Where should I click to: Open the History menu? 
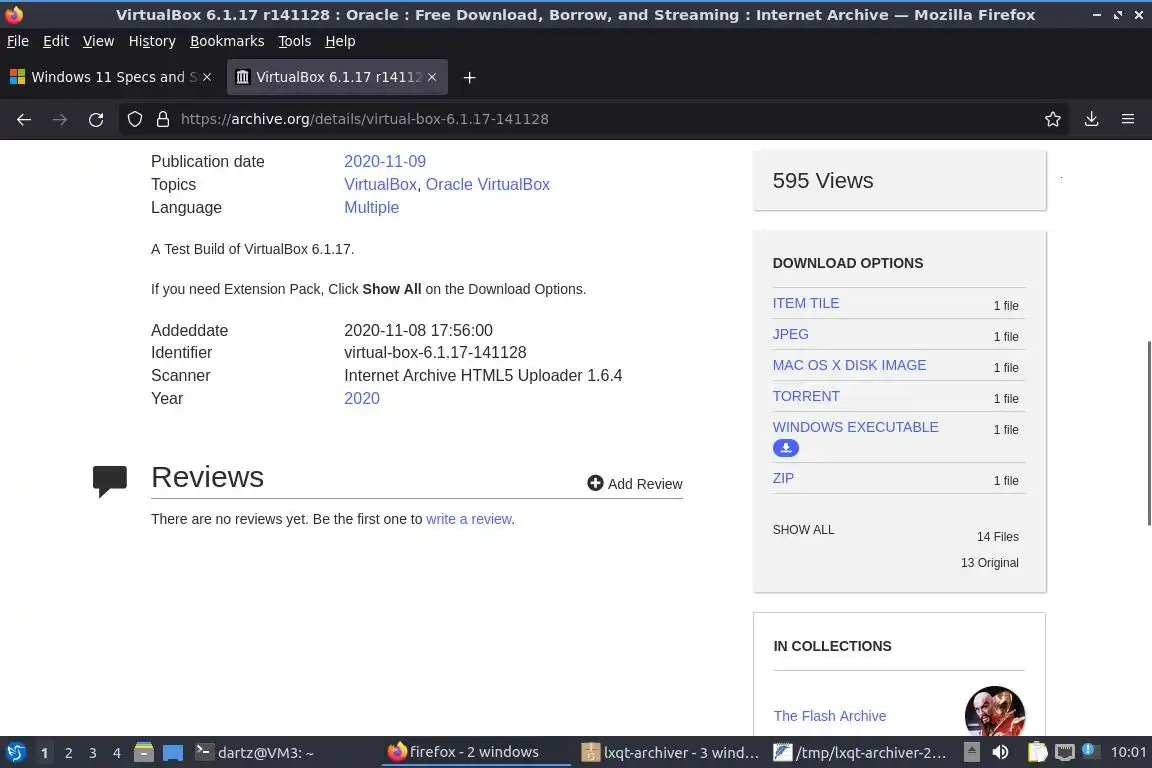point(152,41)
